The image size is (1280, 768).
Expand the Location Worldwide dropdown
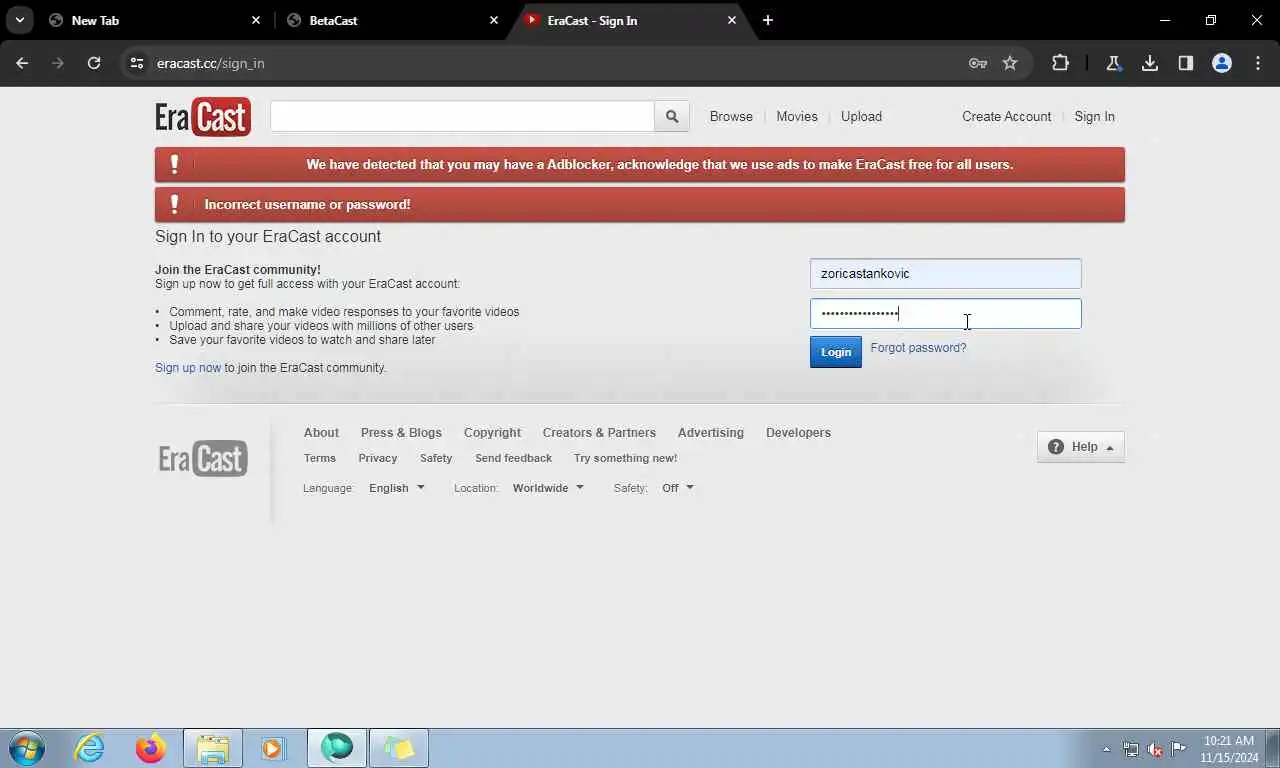click(548, 488)
